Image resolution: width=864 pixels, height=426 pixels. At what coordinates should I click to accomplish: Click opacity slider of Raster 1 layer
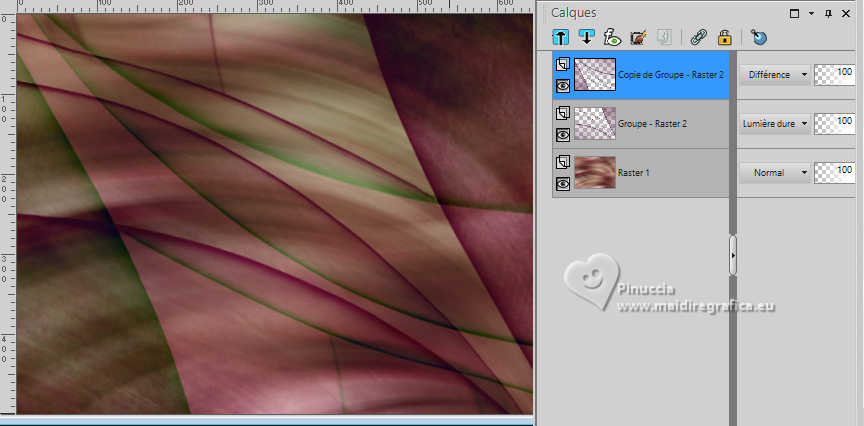[834, 172]
